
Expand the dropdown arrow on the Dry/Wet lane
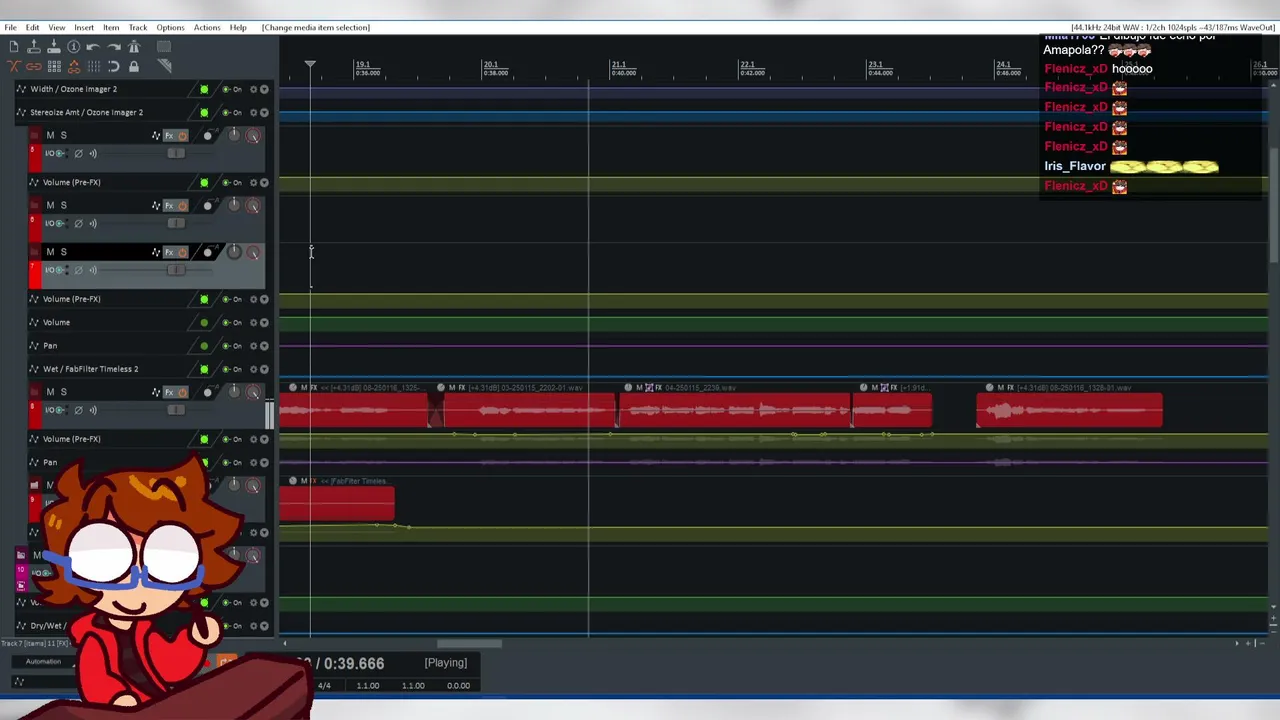[x=264, y=626]
